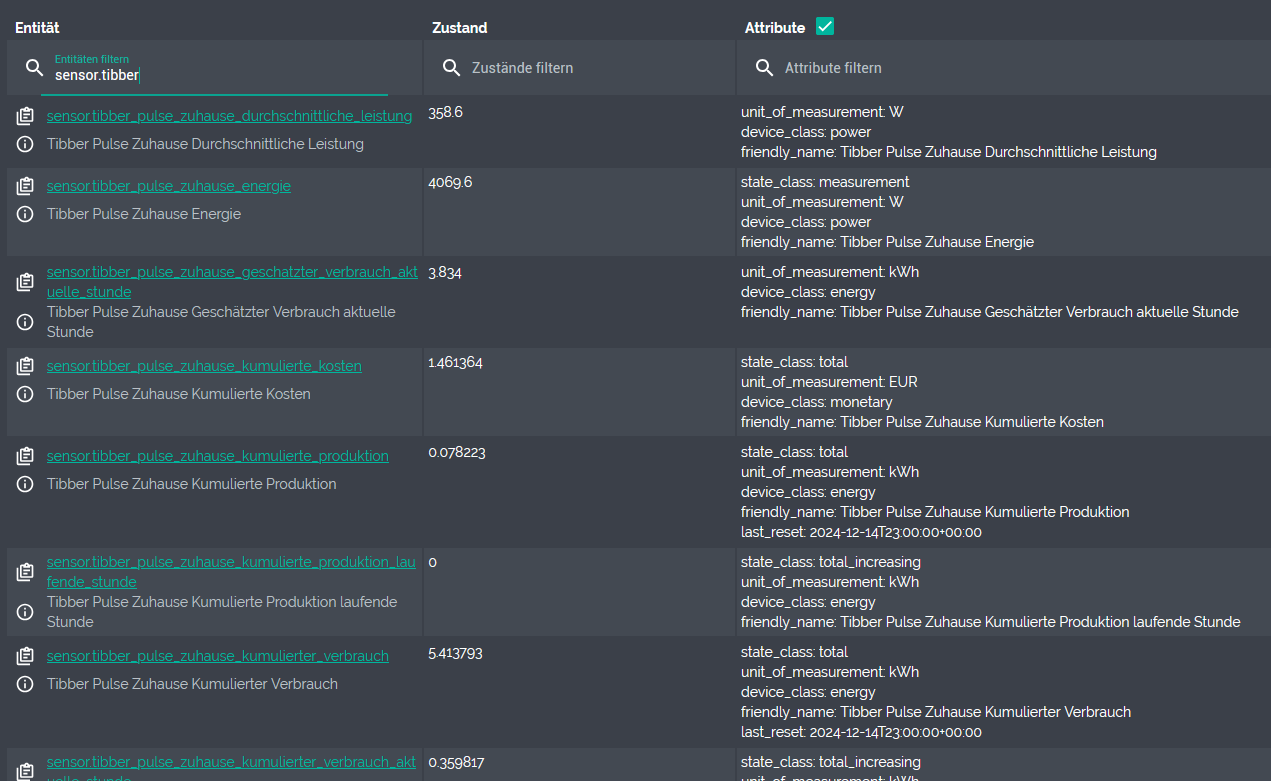Open sensor.tibber_pulse_zuhause_kumulierte_produktion link
The width and height of the screenshot is (1271, 781).
point(218,456)
